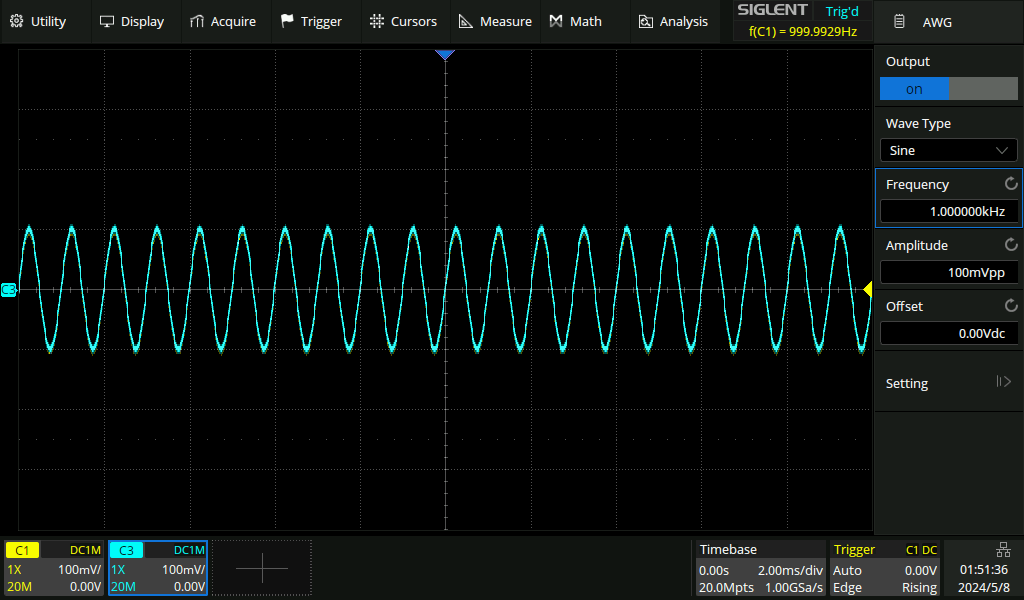Open the Trigger menu
Screen dimensions: 1024x600
311,22
